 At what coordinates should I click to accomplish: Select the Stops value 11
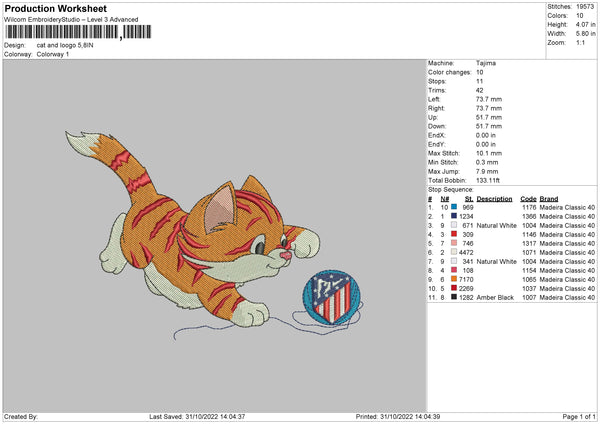(479, 81)
